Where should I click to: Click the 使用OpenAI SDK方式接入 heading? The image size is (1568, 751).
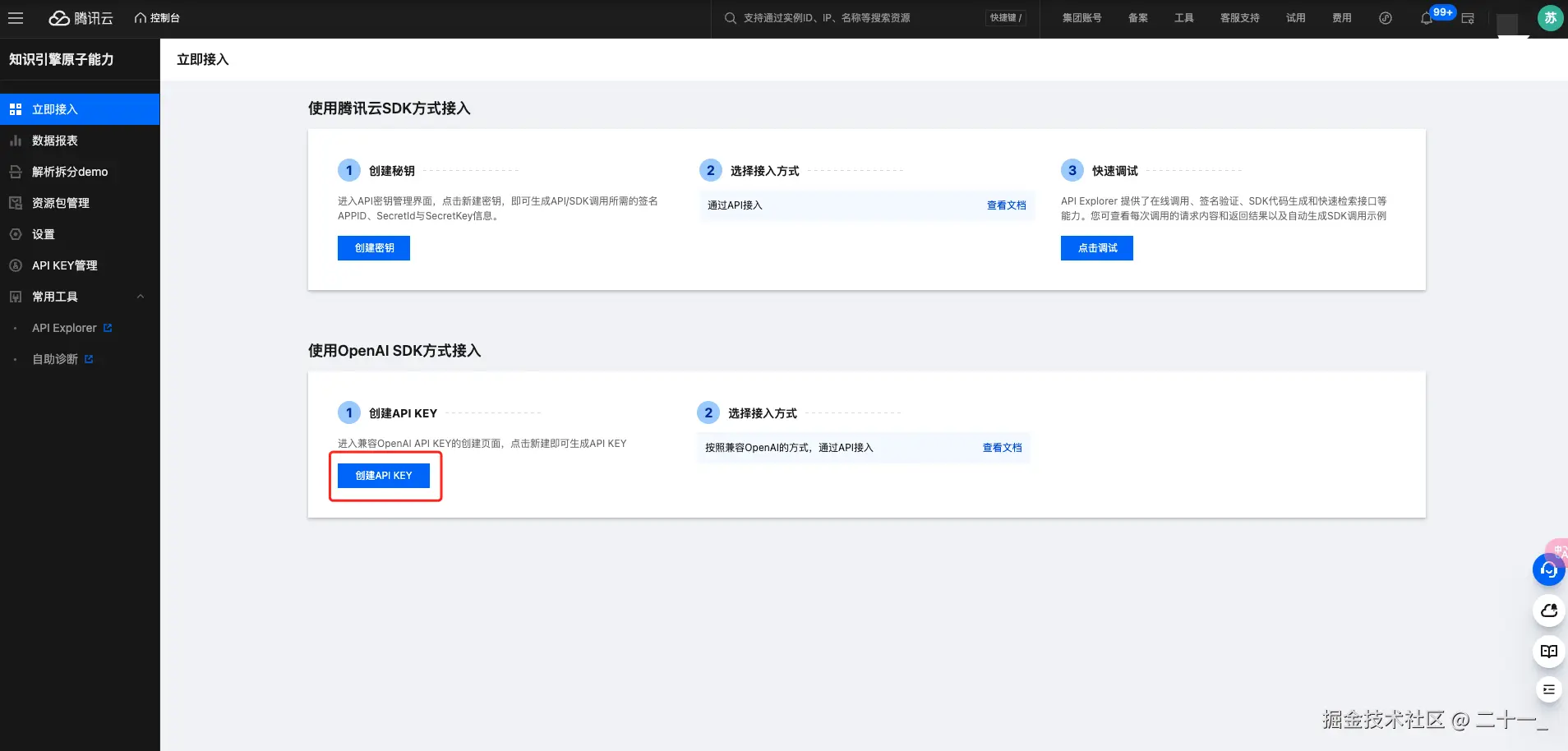(x=394, y=351)
